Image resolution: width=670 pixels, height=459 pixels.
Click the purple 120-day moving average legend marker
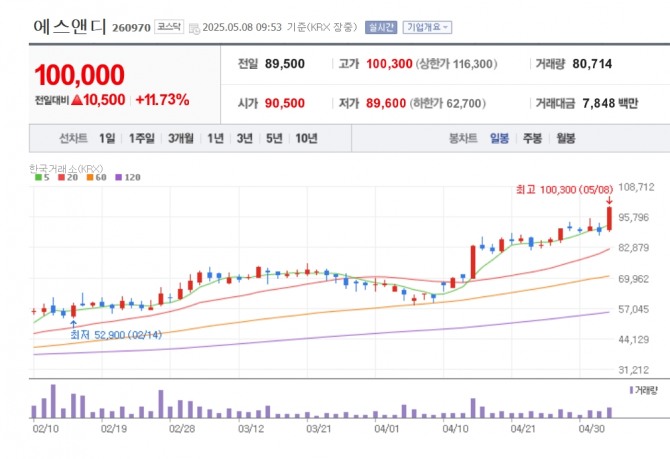pyautogui.click(x=119, y=177)
